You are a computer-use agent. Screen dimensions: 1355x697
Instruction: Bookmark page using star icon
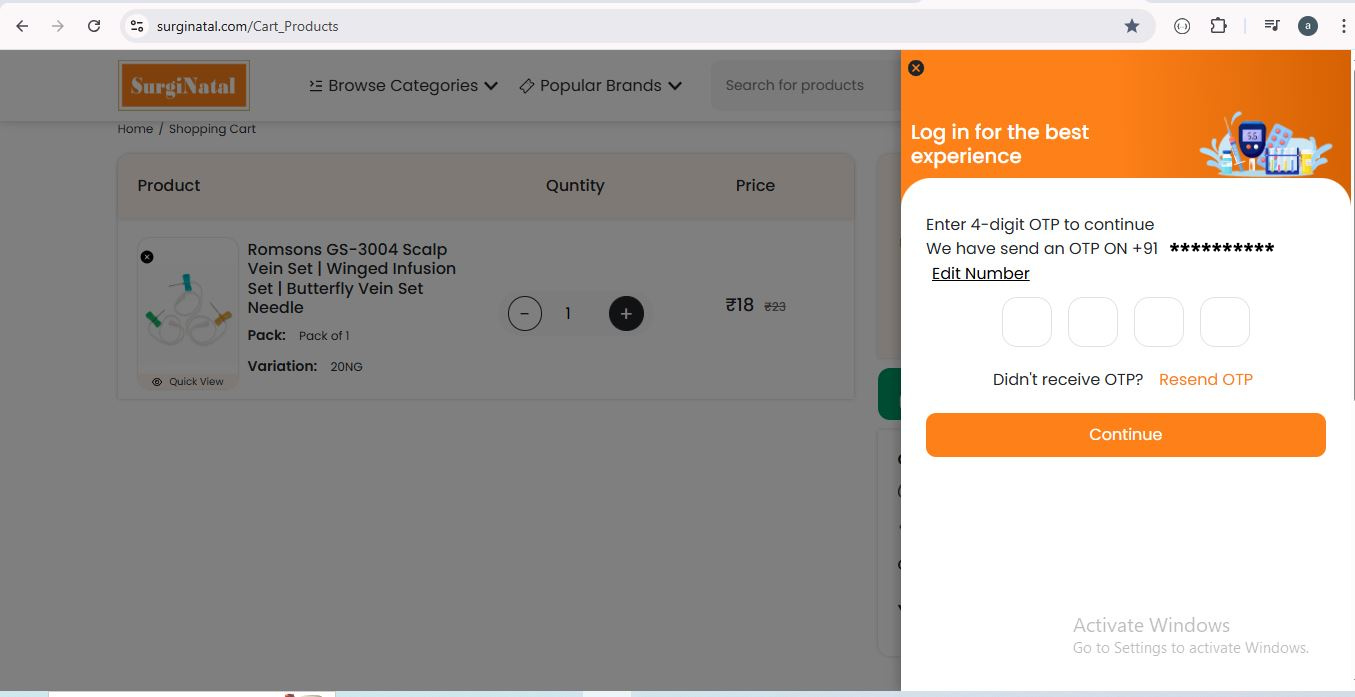click(x=1131, y=26)
